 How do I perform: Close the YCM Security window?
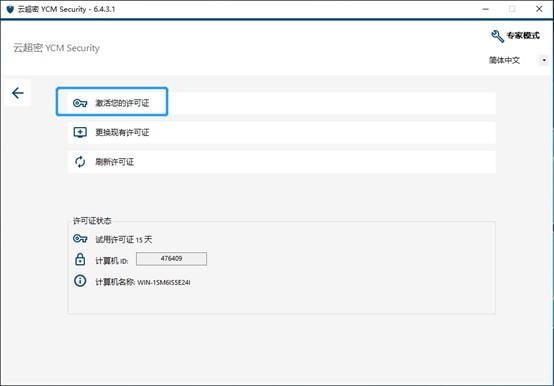point(539,9)
